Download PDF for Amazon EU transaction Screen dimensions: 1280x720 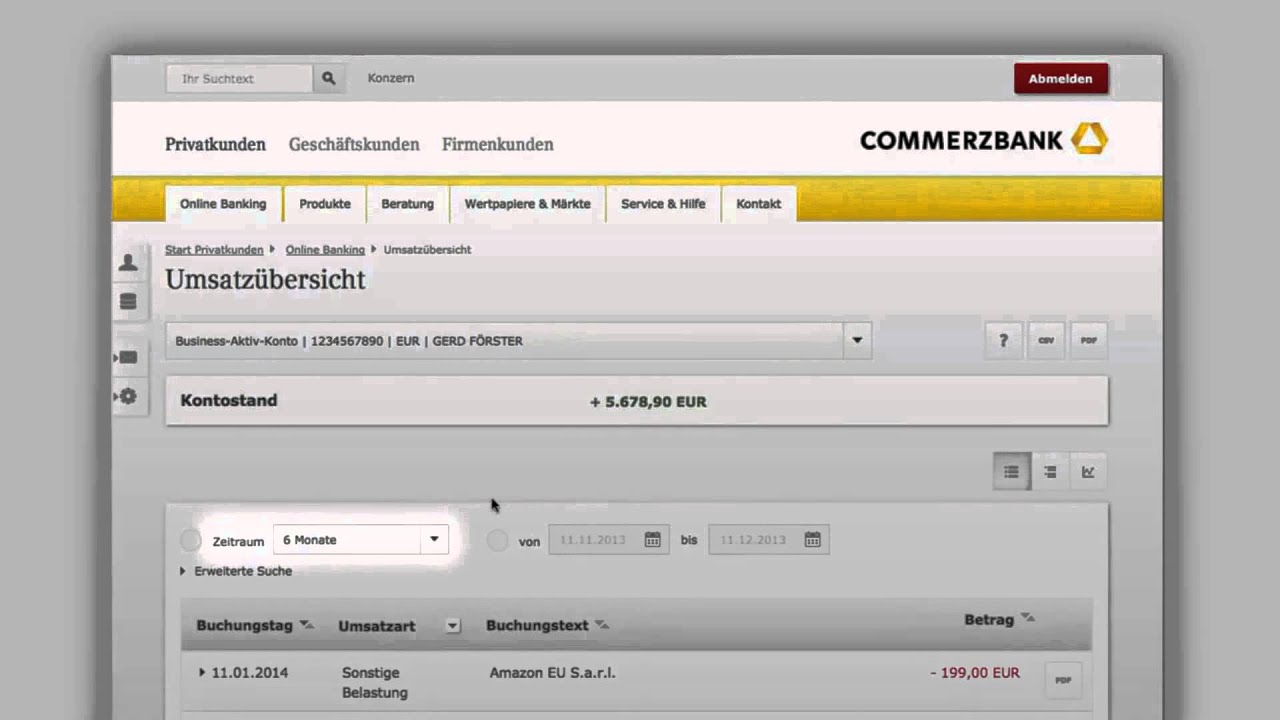pos(1063,680)
